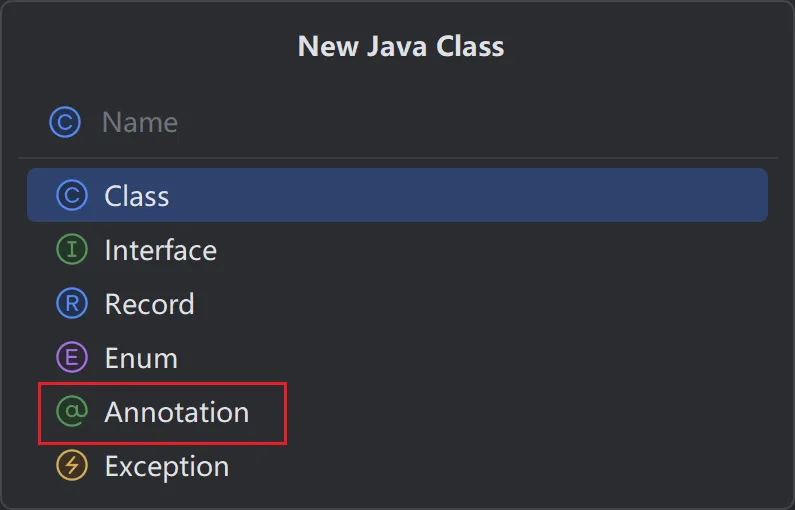
Task: Pick the Record type entry
Action: tap(149, 304)
